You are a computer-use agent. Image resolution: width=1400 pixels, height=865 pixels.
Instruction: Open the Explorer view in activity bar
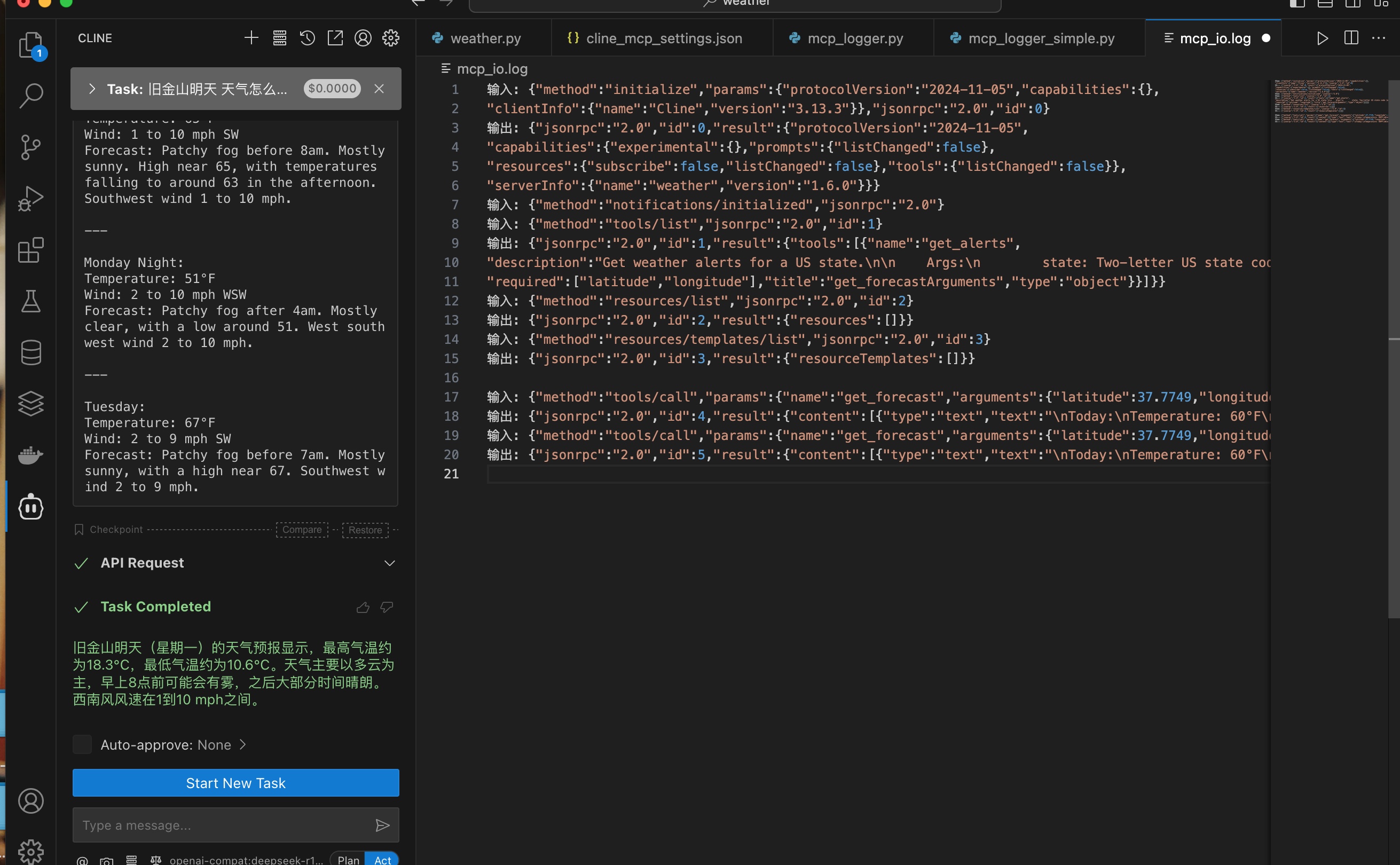[31, 45]
